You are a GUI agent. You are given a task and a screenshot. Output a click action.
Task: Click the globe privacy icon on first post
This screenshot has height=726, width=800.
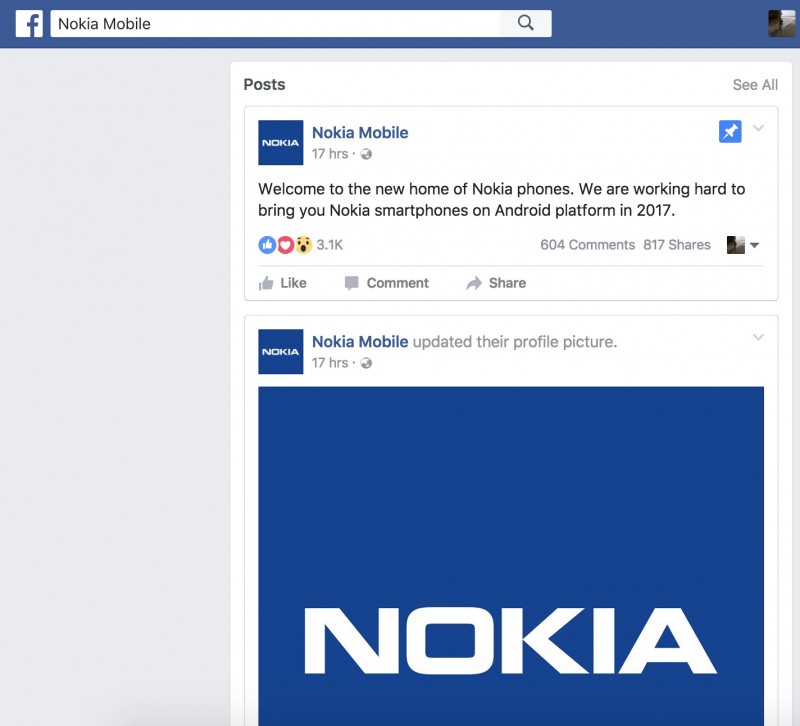pos(367,155)
